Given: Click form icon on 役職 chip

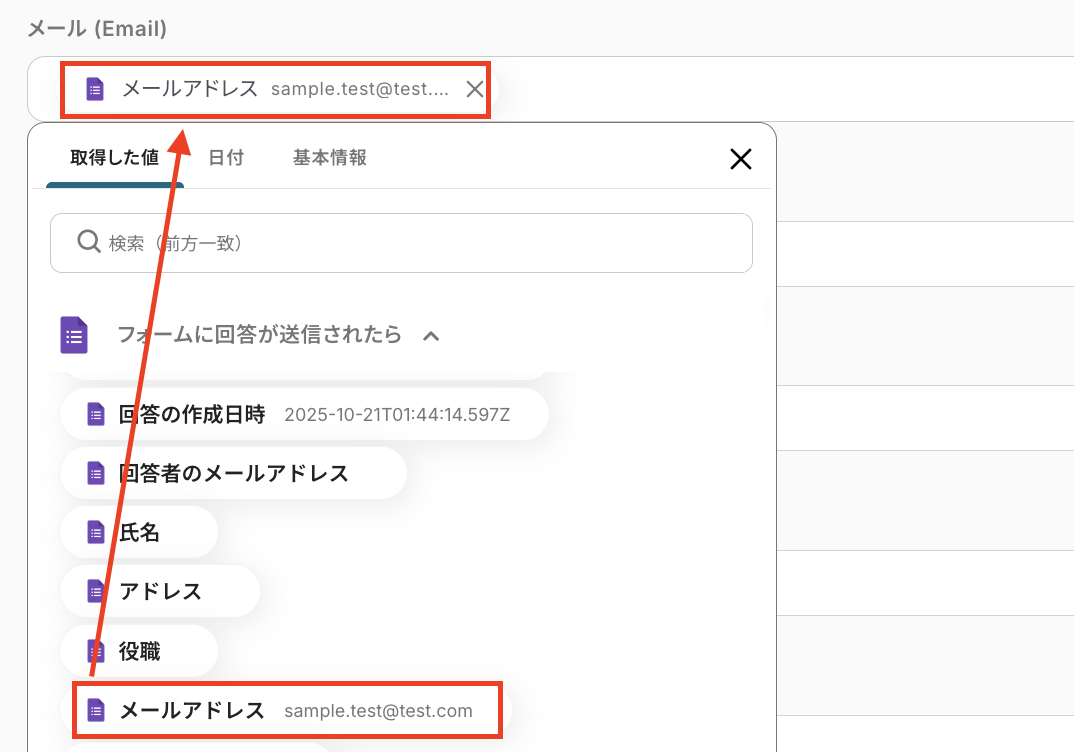Looking at the screenshot, I should 95,651.
